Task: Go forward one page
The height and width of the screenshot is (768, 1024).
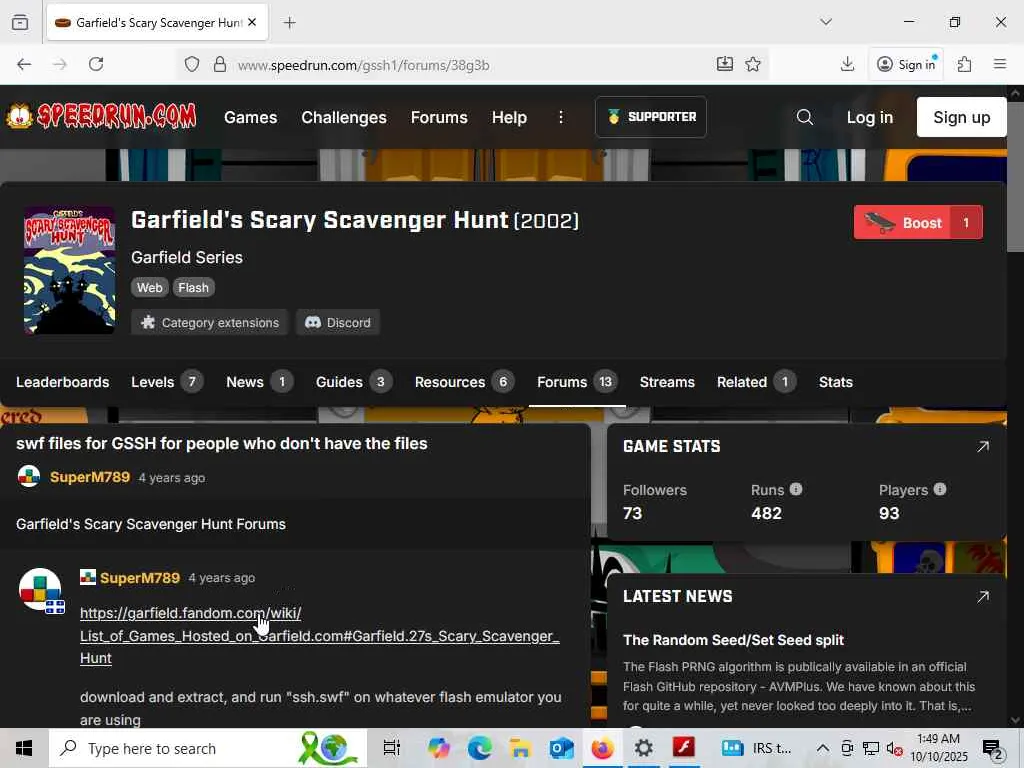Action: (60, 64)
